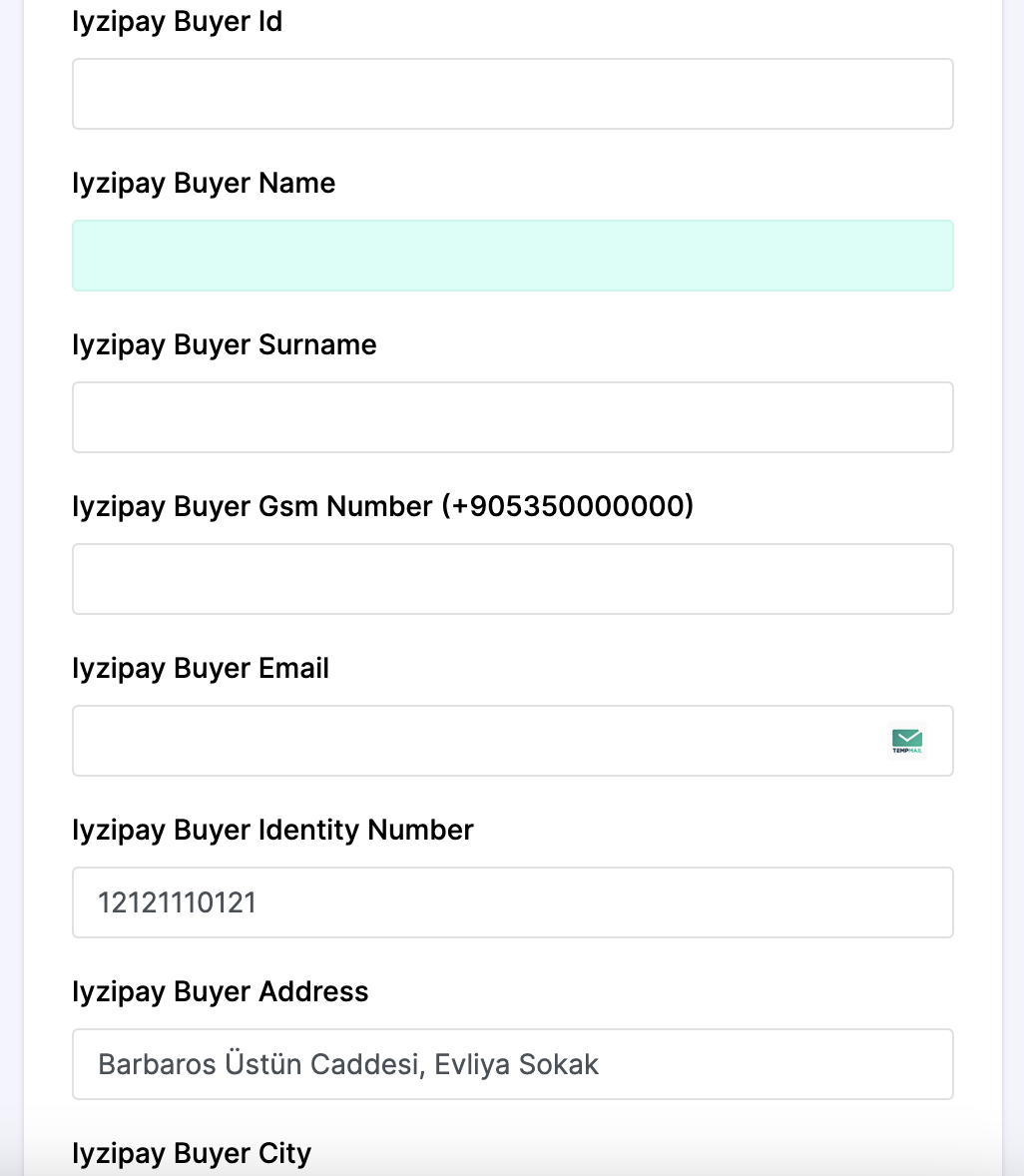This screenshot has width=1024, height=1176.
Task: Click the "Iyzipay Buyer Email" label
Action: [201, 668]
